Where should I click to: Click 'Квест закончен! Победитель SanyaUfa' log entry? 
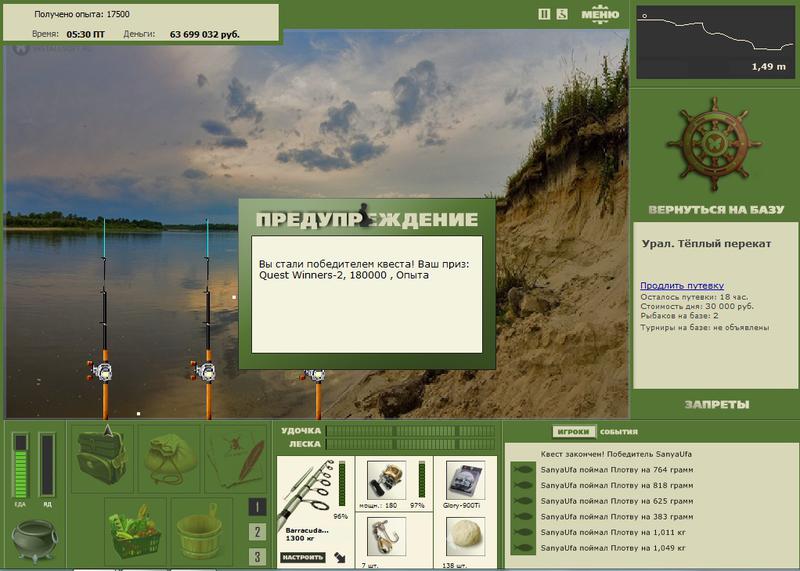(x=616, y=454)
